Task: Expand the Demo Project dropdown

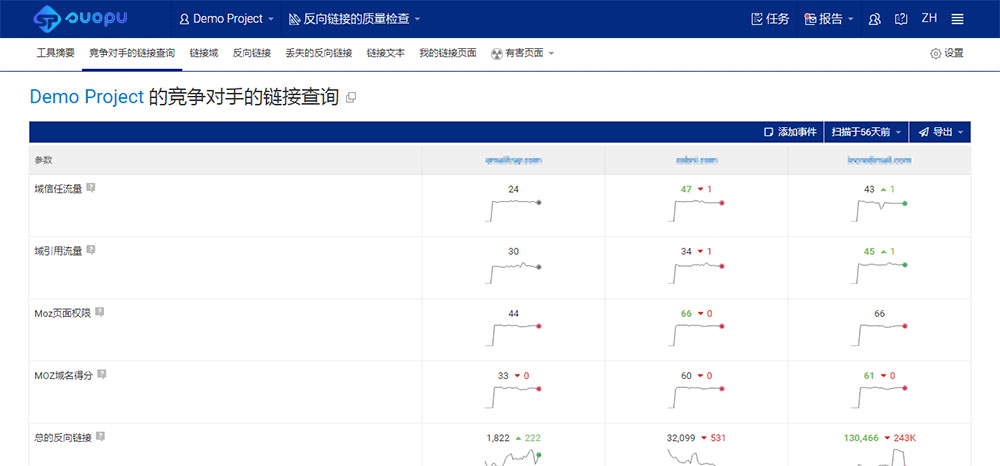Action: pos(226,19)
